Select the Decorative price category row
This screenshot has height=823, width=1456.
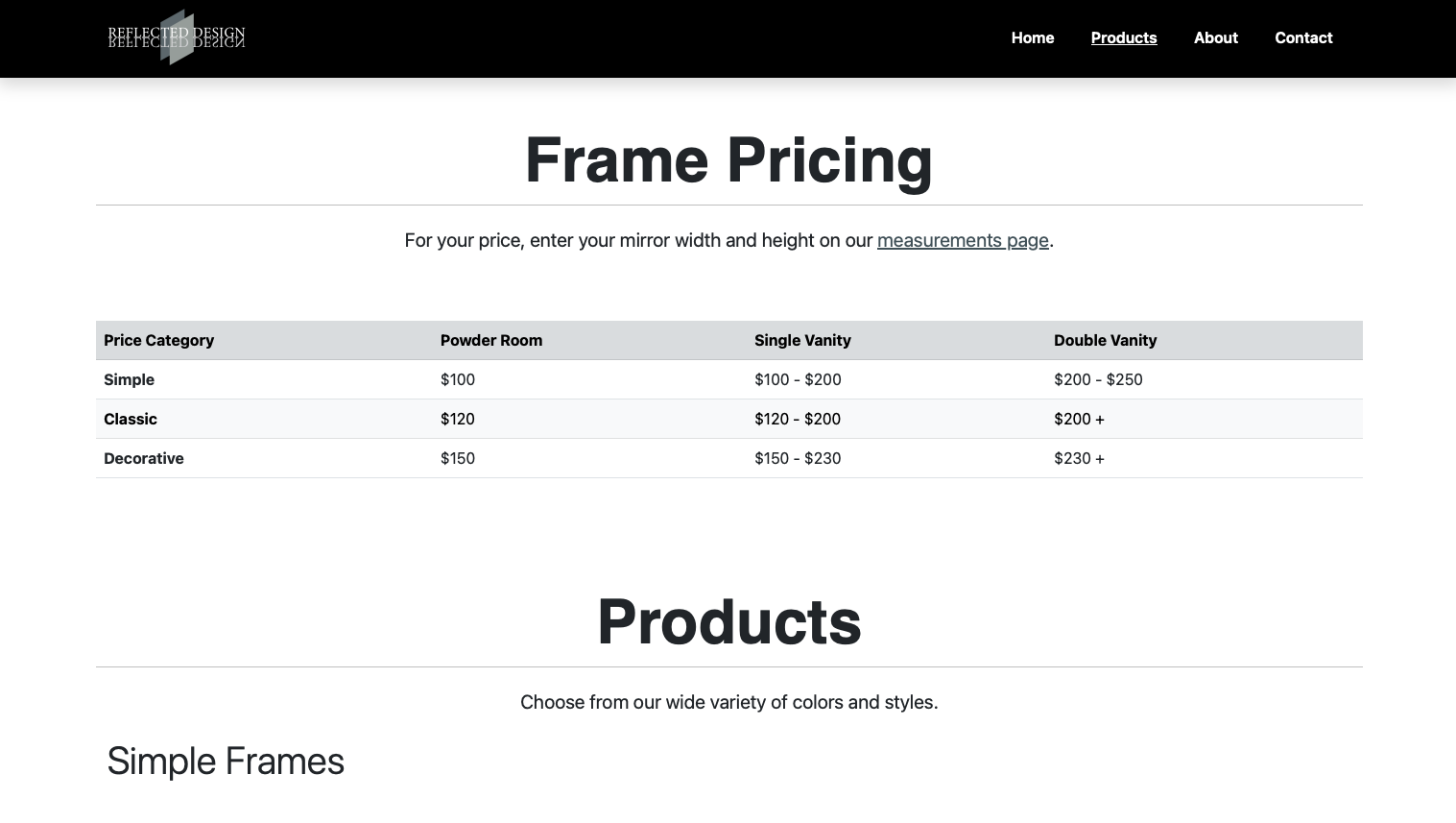[x=143, y=458]
